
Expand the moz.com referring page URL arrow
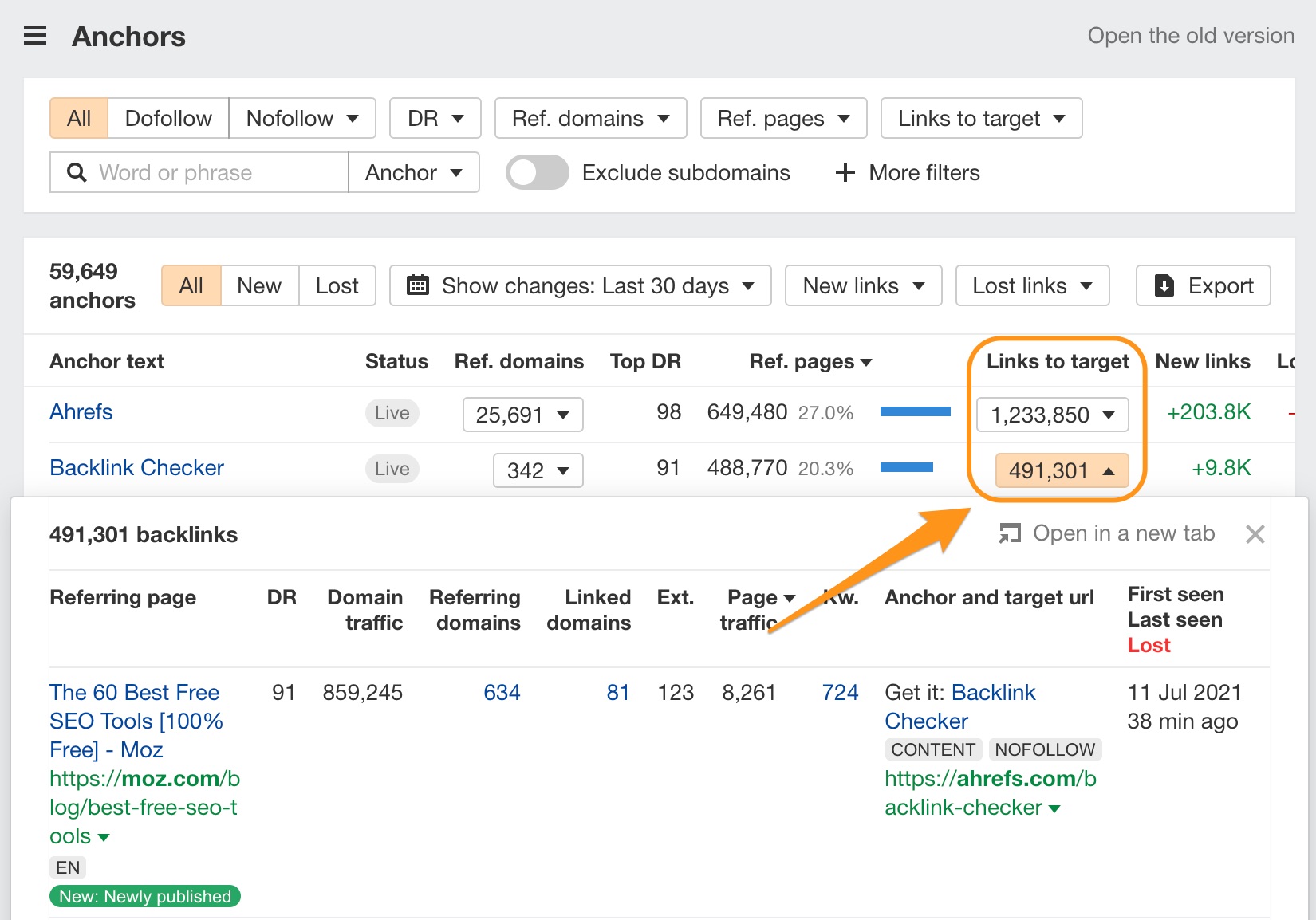(103, 837)
